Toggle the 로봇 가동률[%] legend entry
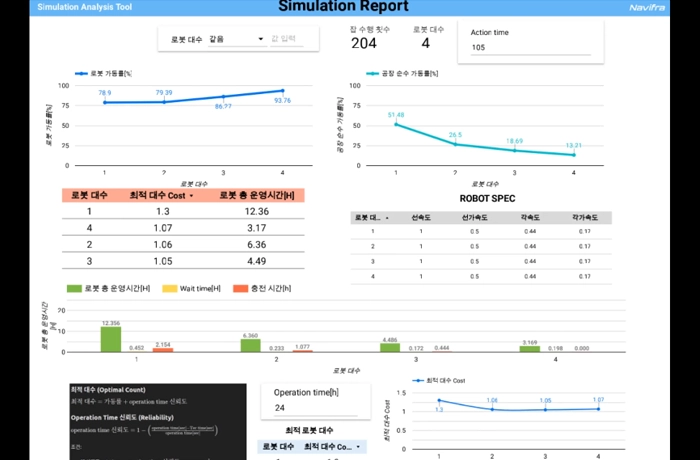This screenshot has height=460, width=700. coord(103,73)
